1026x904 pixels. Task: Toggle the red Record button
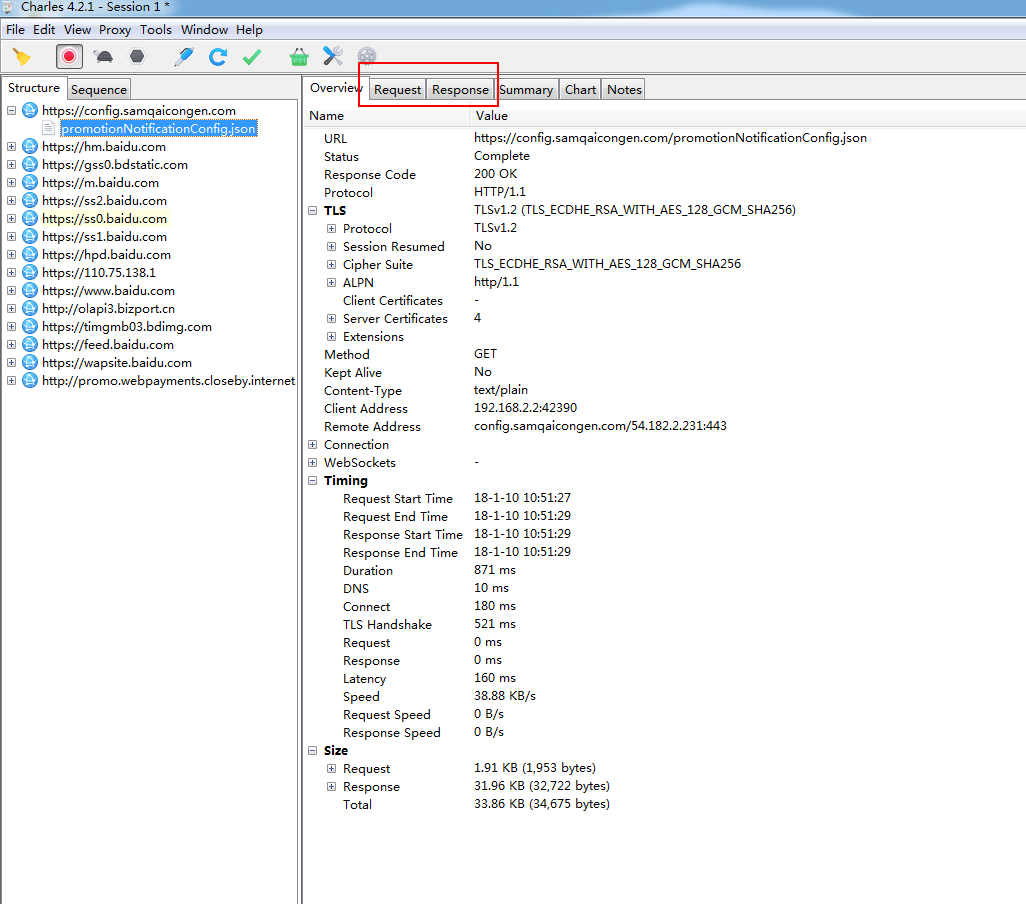click(69, 57)
